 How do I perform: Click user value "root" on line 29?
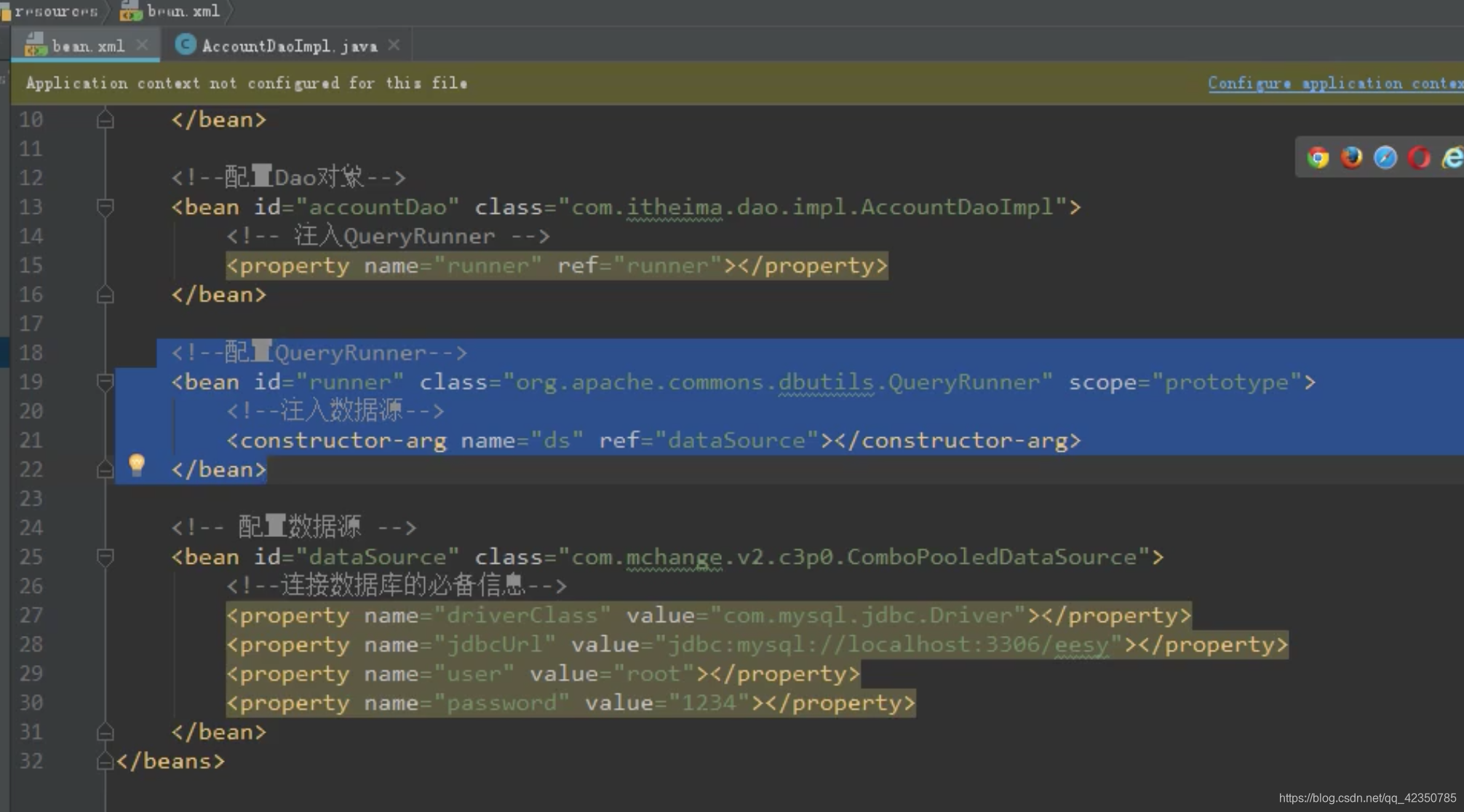(x=653, y=674)
